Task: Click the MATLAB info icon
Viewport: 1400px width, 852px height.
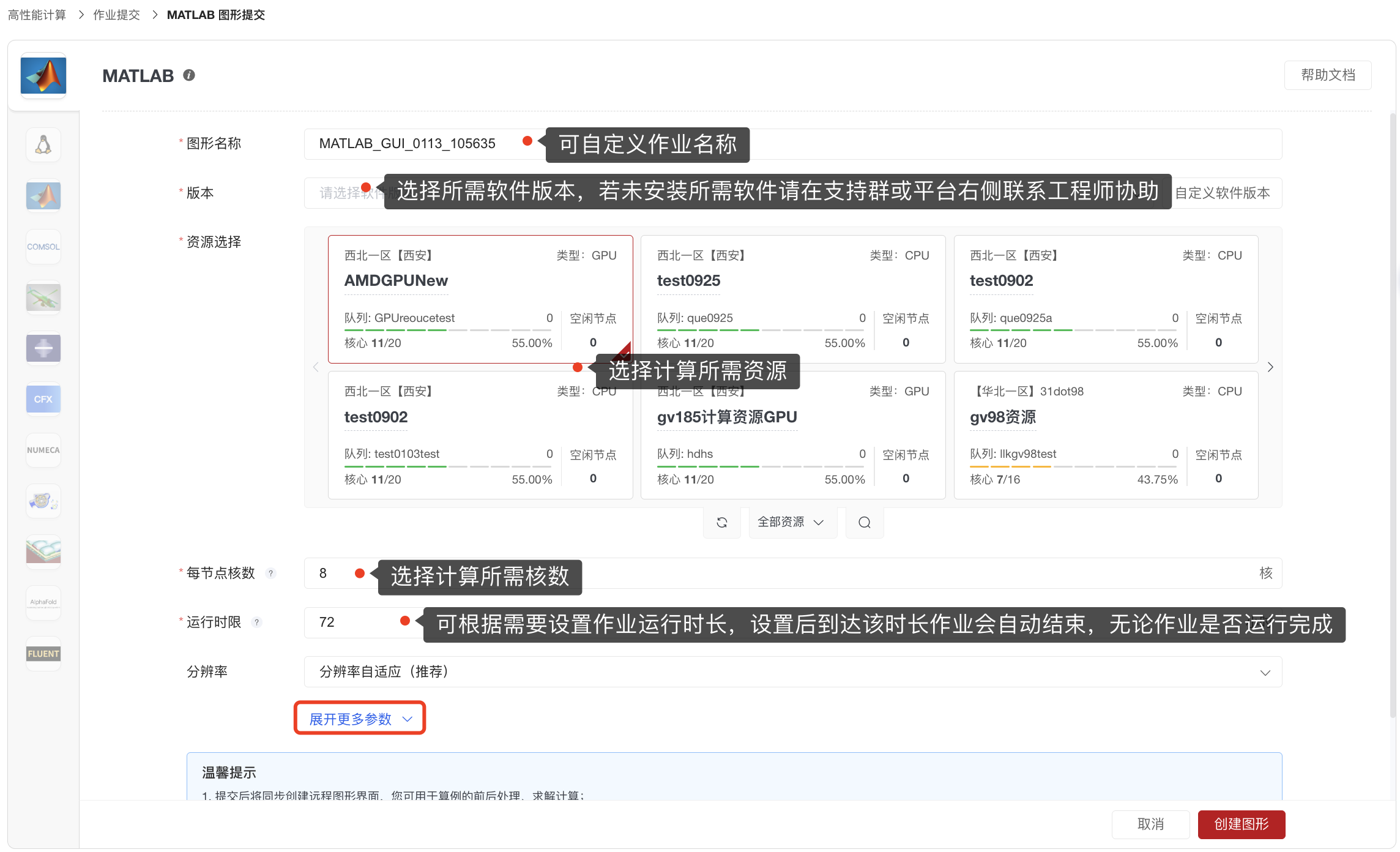Action: pos(189,75)
